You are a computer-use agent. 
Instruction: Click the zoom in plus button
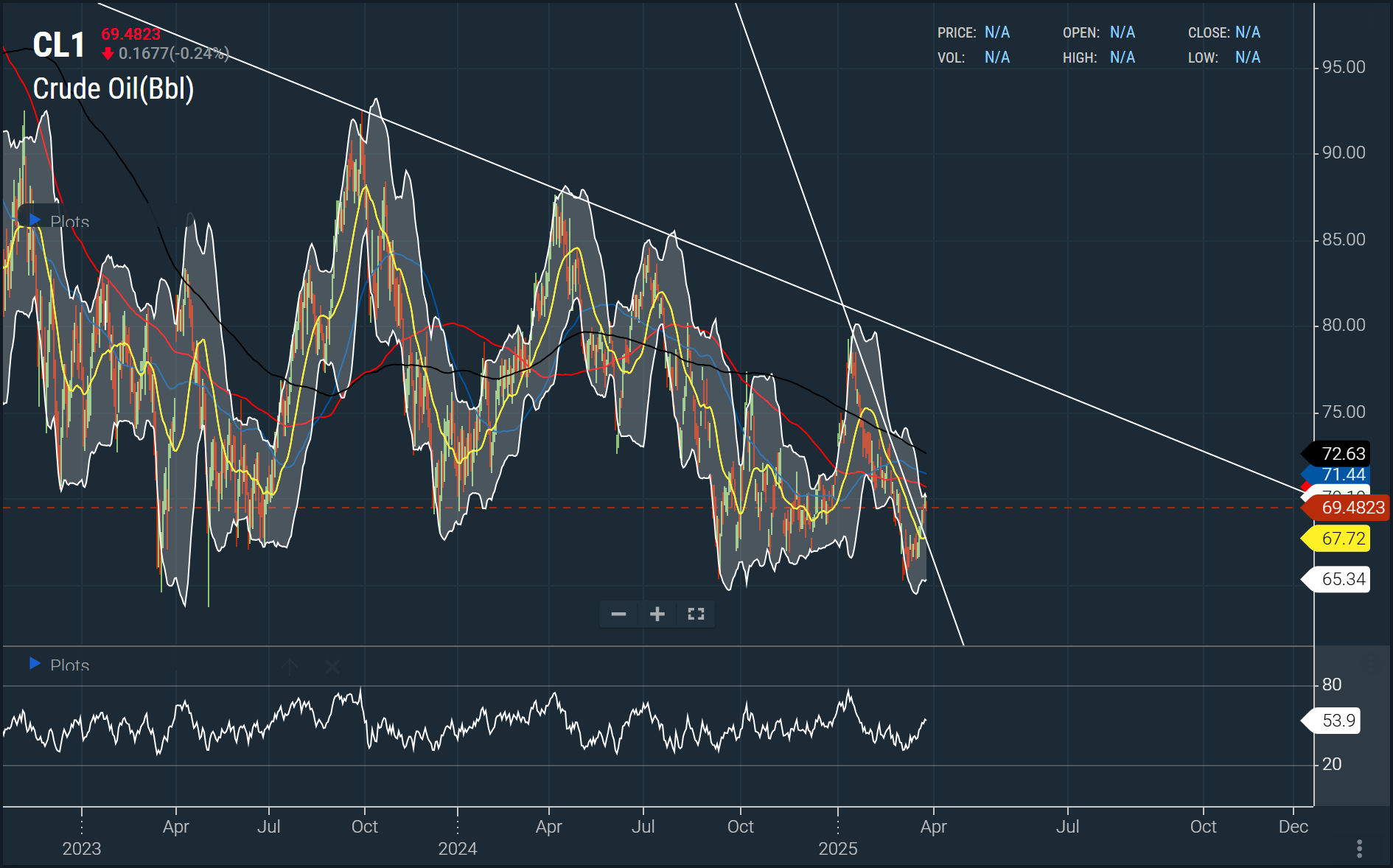tap(657, 614)
